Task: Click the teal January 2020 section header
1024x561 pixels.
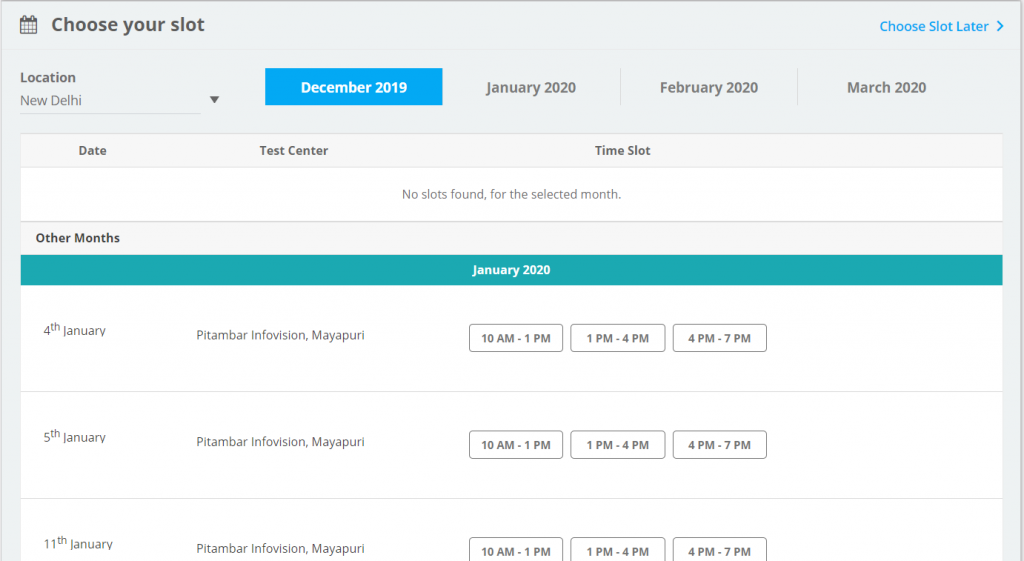Action: click(511, 270)
